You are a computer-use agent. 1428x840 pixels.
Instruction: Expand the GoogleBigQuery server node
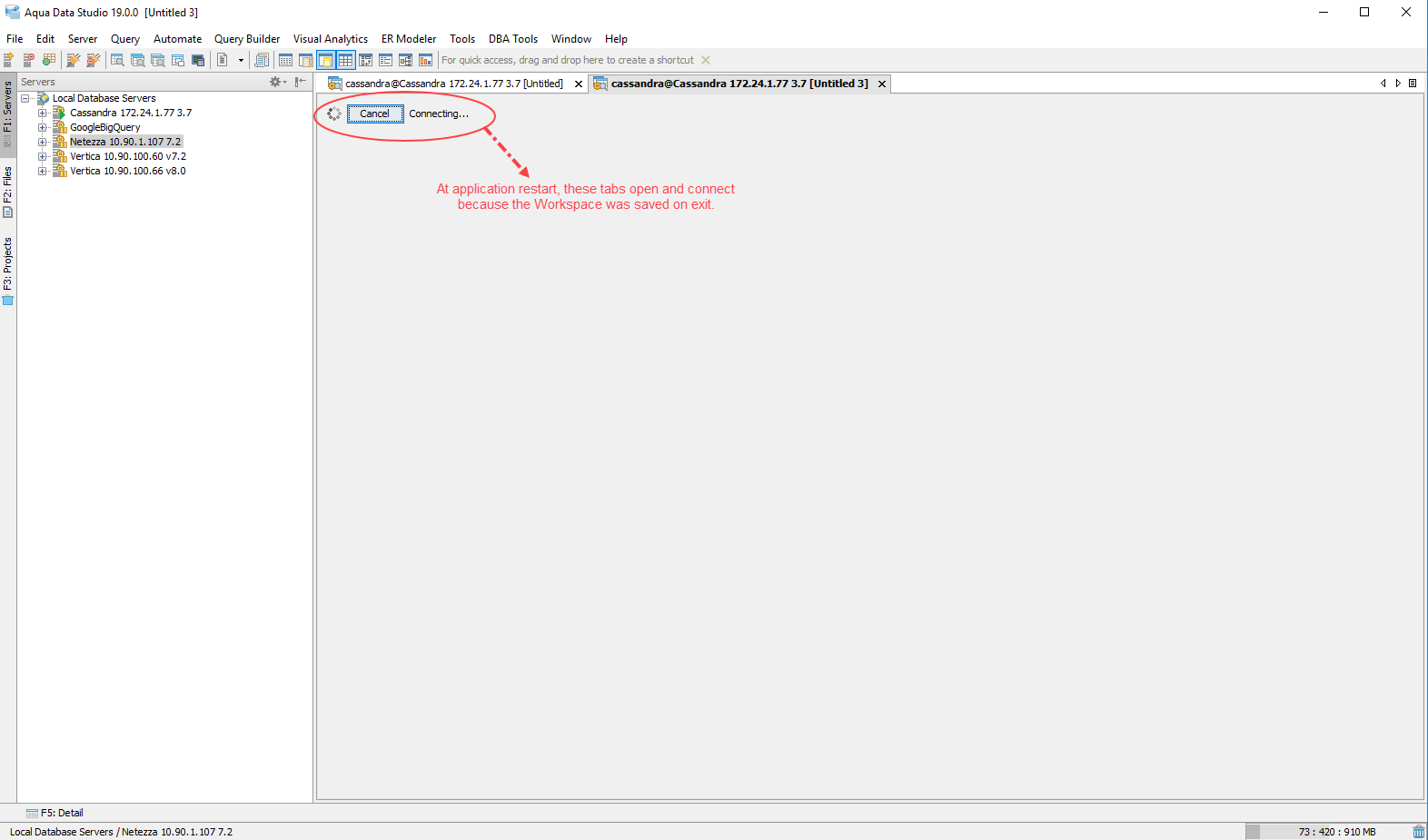click(x=42, y=127)
